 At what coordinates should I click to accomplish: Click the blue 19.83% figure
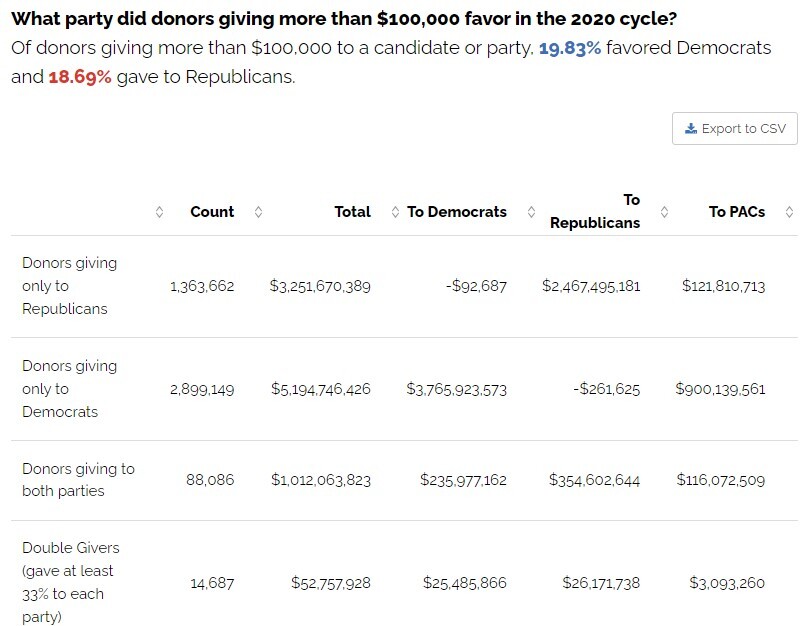tap(570, 48)
